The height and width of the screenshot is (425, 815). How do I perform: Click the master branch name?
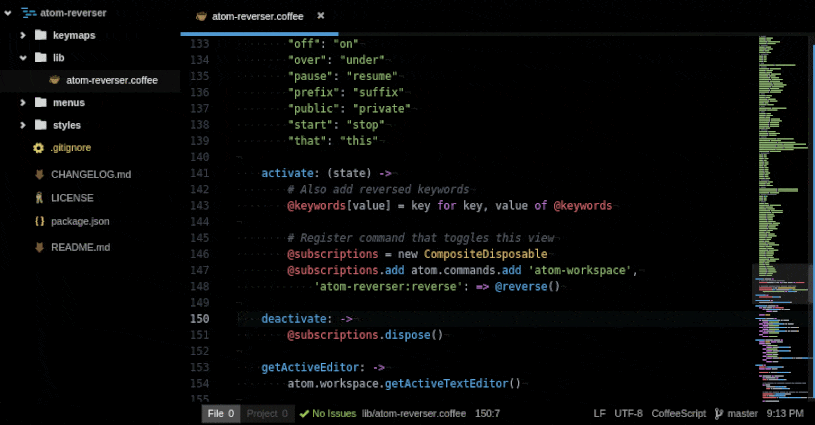click(742, 414)
